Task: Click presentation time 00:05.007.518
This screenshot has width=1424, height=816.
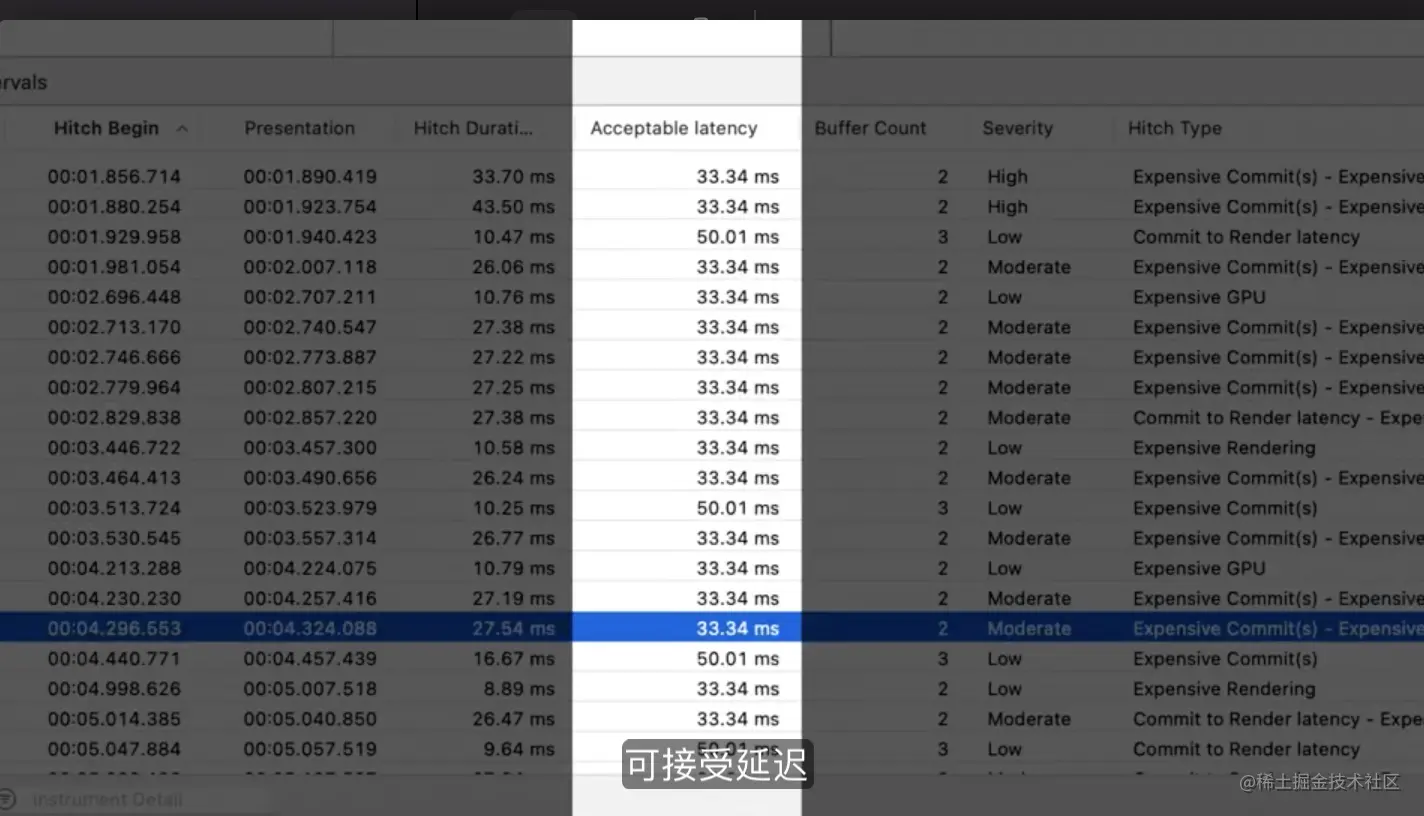Action: (310, 689)
